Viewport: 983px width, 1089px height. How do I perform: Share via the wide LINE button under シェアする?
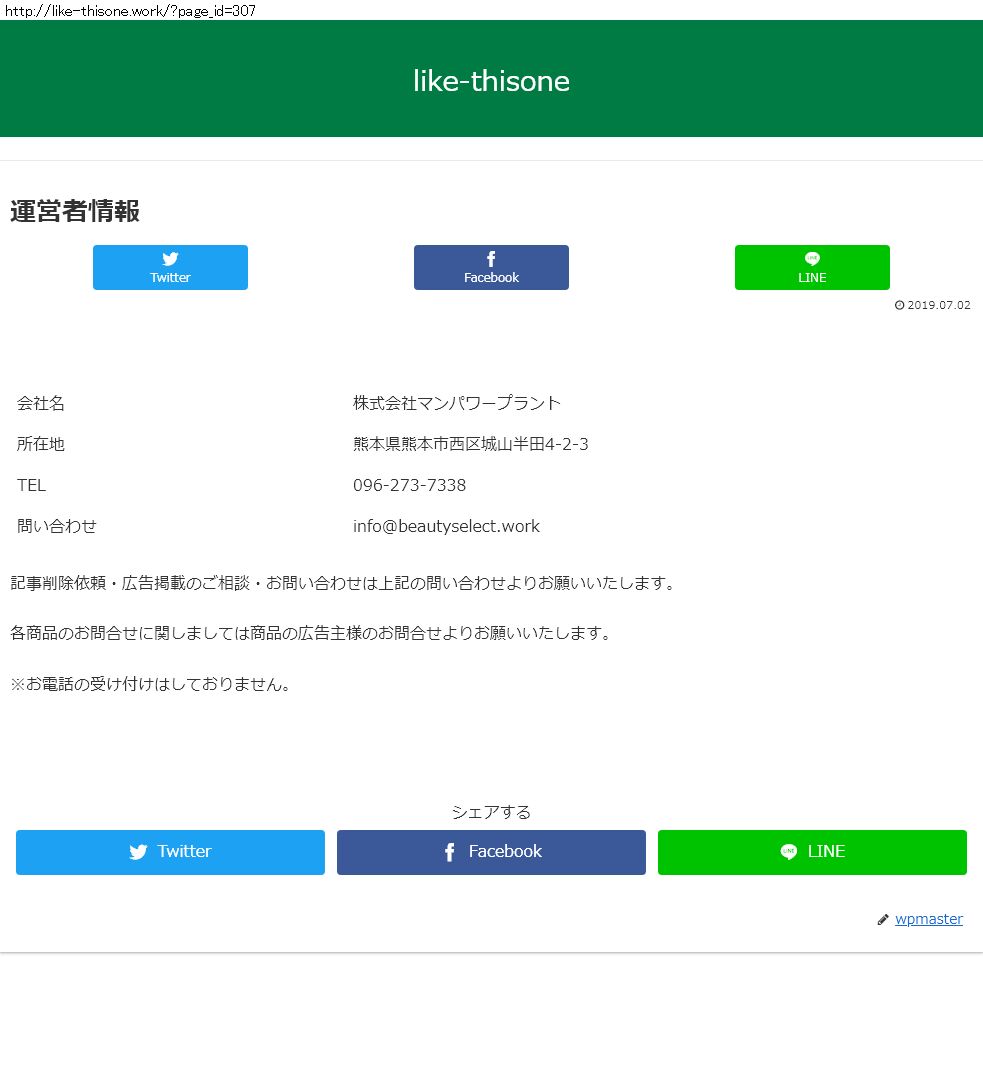[x=812, y=852]
